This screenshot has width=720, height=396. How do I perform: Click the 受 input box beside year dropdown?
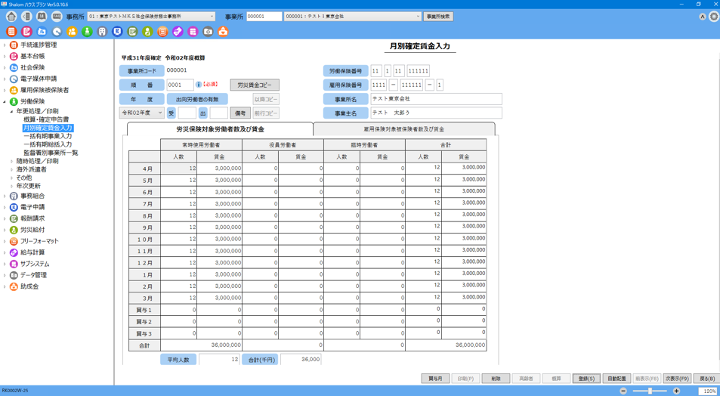[x=187, y=113]
